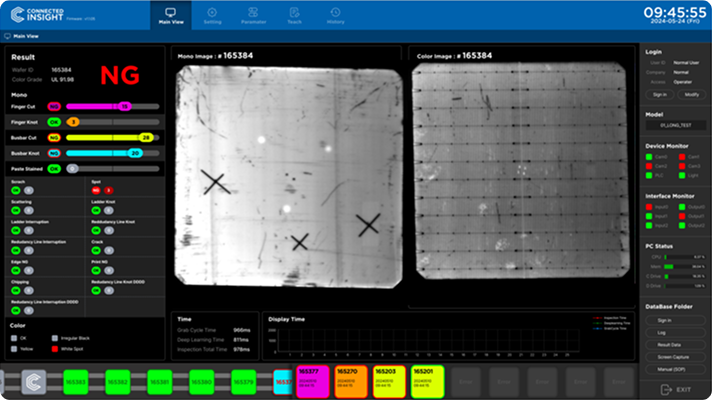Image resolution: width=712 pixels, height=400 pixels.
Task: Toggle the Yellow color checkbox
Action: click(x=14, y=349)
